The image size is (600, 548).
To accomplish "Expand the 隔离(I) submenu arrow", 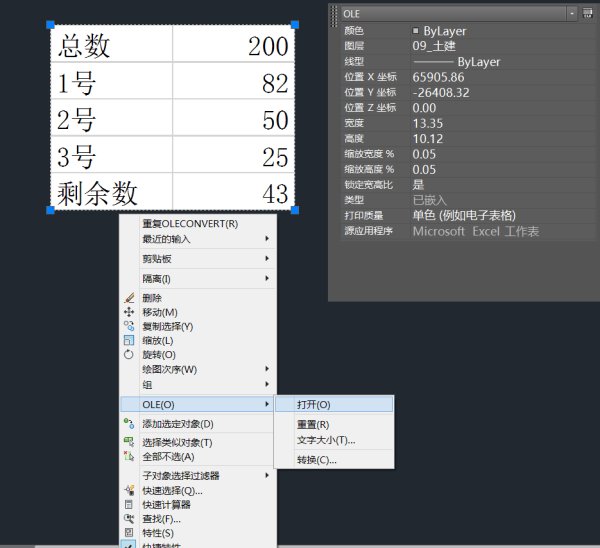I will pyautogui.click(x=267, y=279).
